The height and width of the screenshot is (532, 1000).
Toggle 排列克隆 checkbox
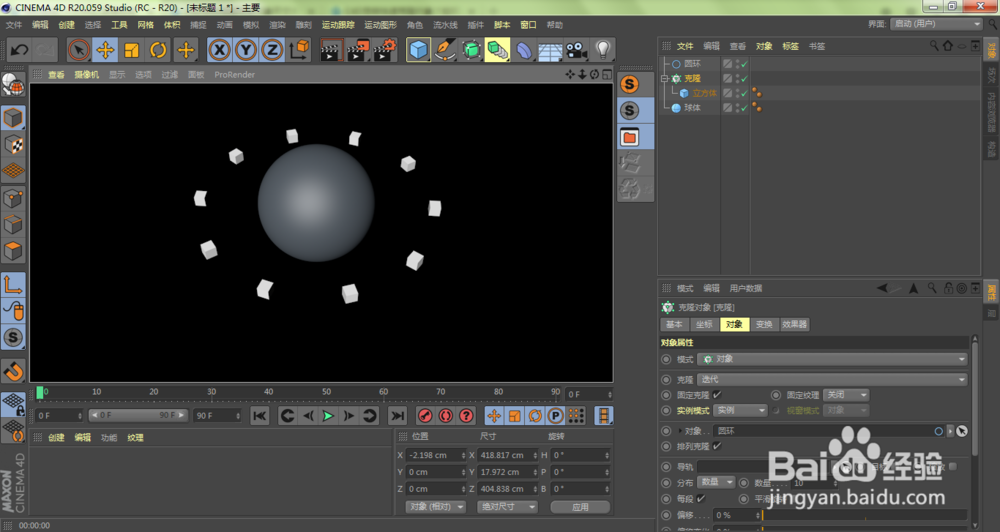click(717, 446)
